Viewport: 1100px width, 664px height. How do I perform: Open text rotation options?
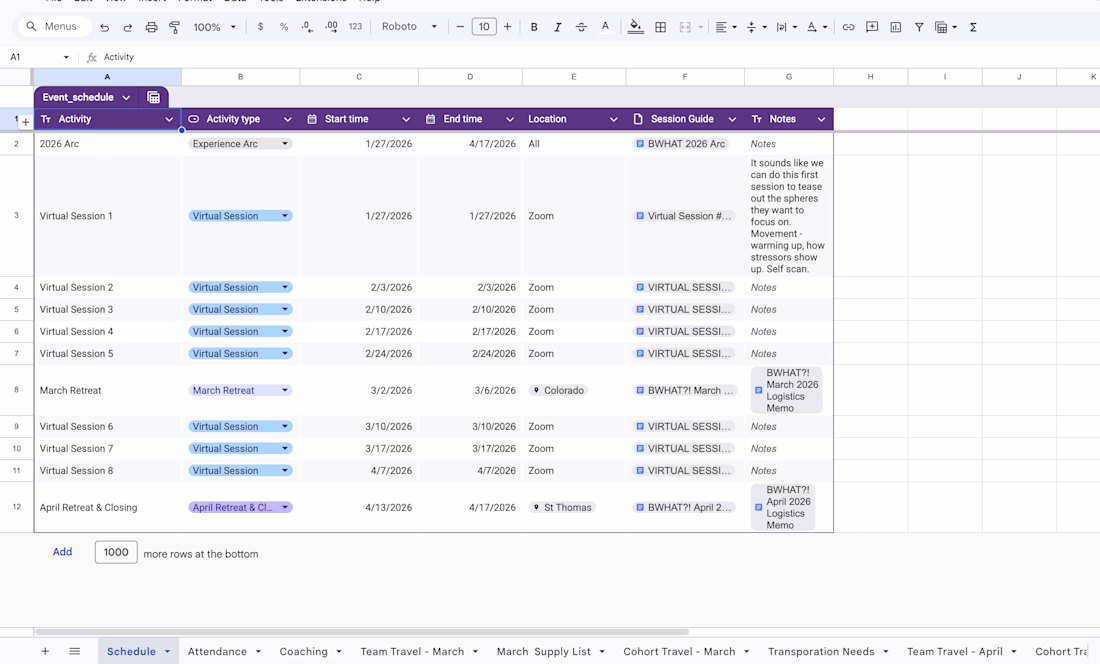[816, 27]
